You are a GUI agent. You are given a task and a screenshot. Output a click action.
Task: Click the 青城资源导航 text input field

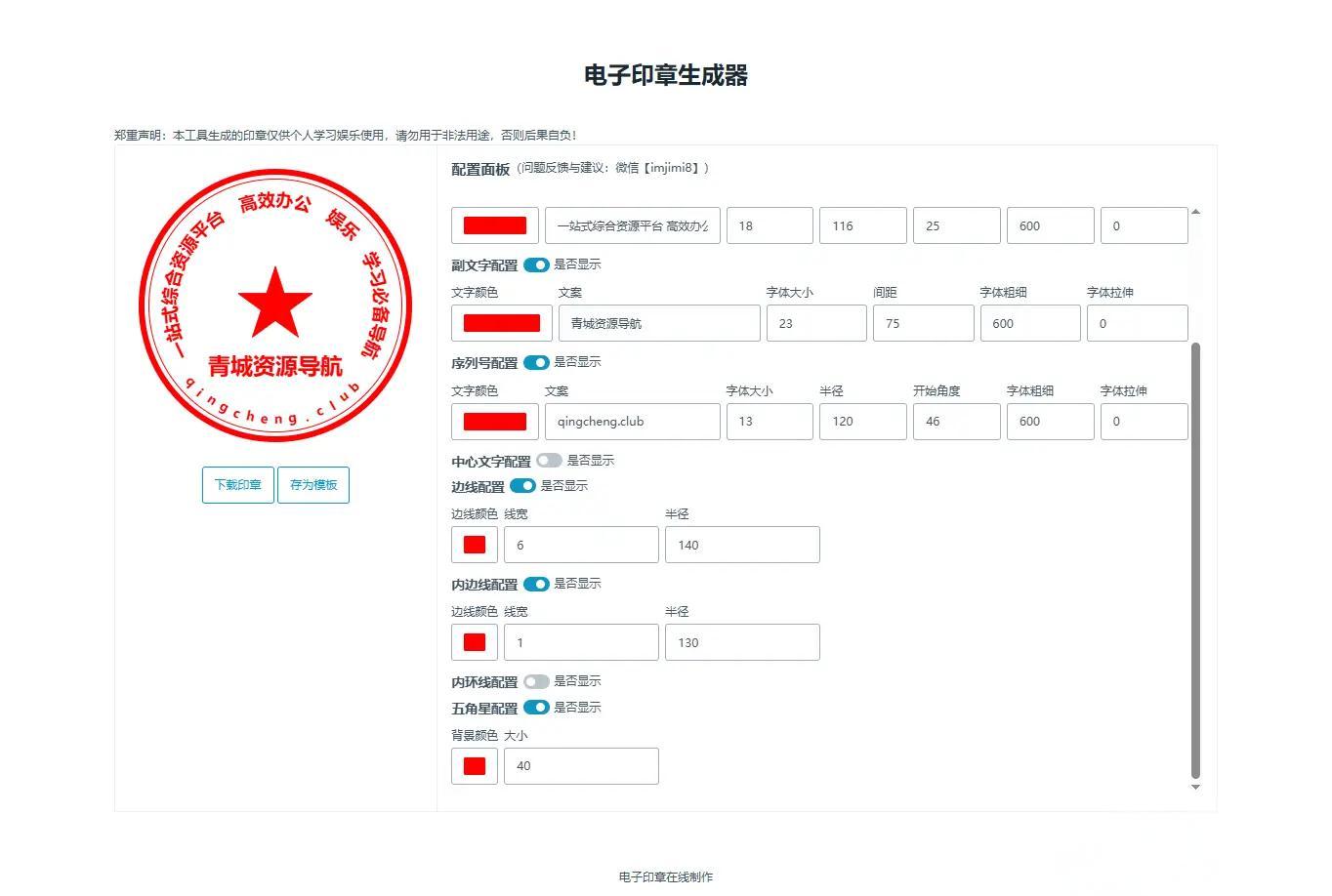pyautogui.click(x=659, y=323)
